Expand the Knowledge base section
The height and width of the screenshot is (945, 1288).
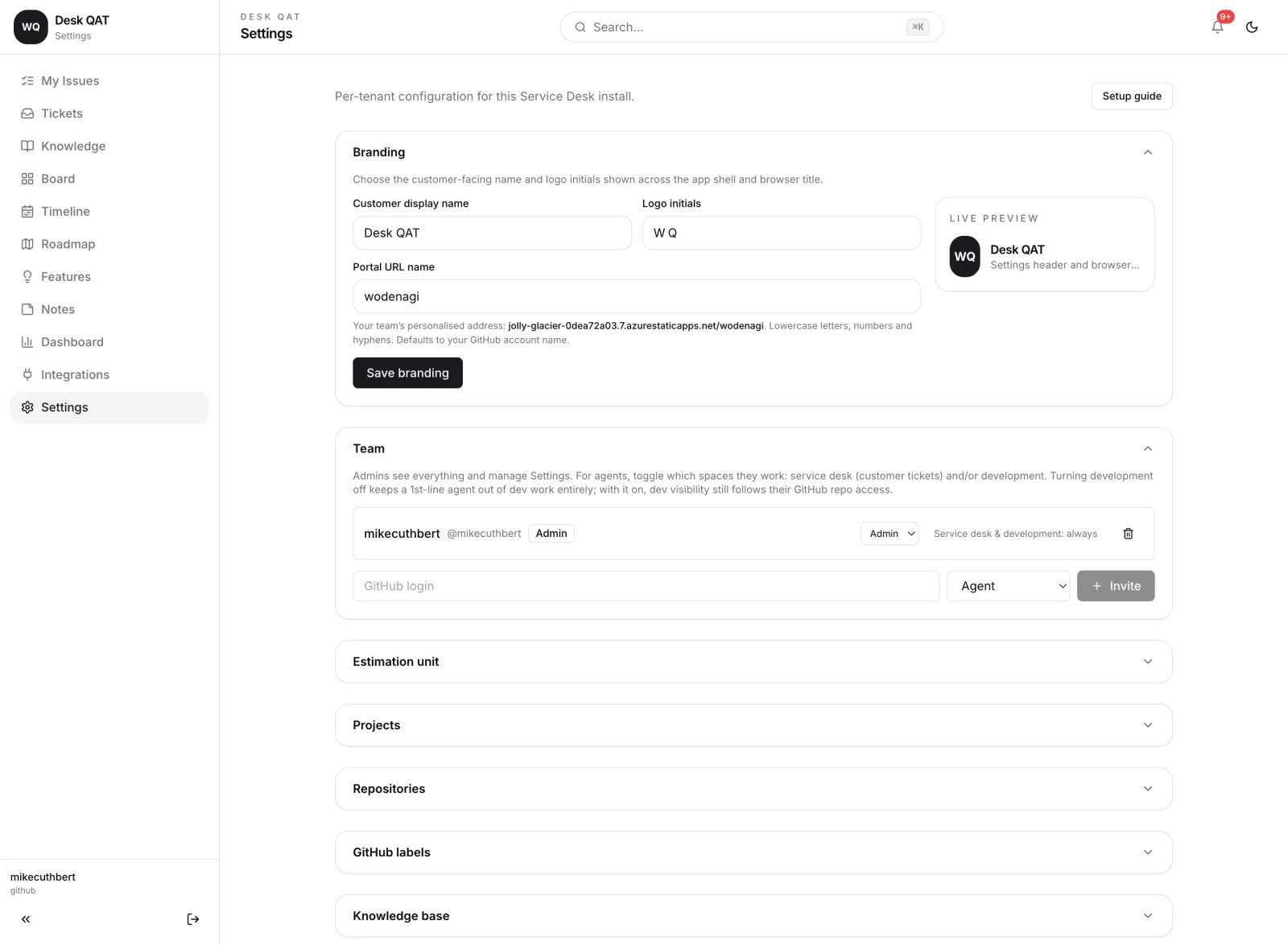(753, 916)
